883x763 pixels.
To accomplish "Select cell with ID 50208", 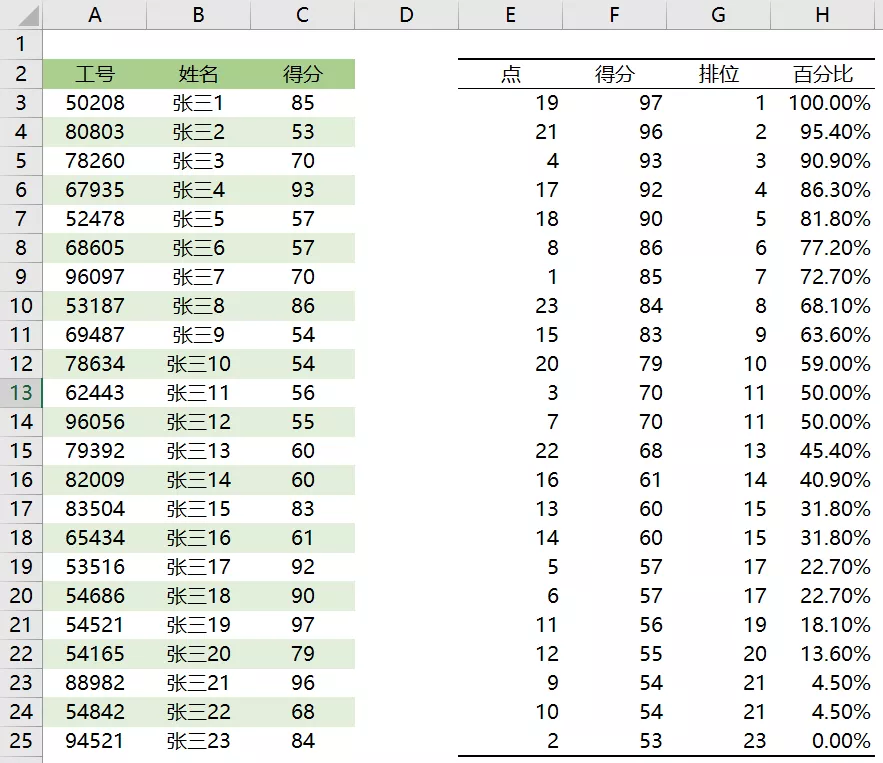I will coord(95,102).
